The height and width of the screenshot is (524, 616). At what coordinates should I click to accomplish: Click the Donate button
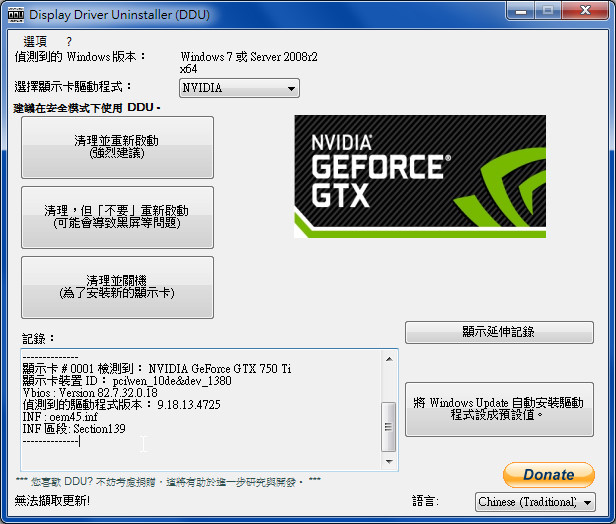(x=549, y=475)
